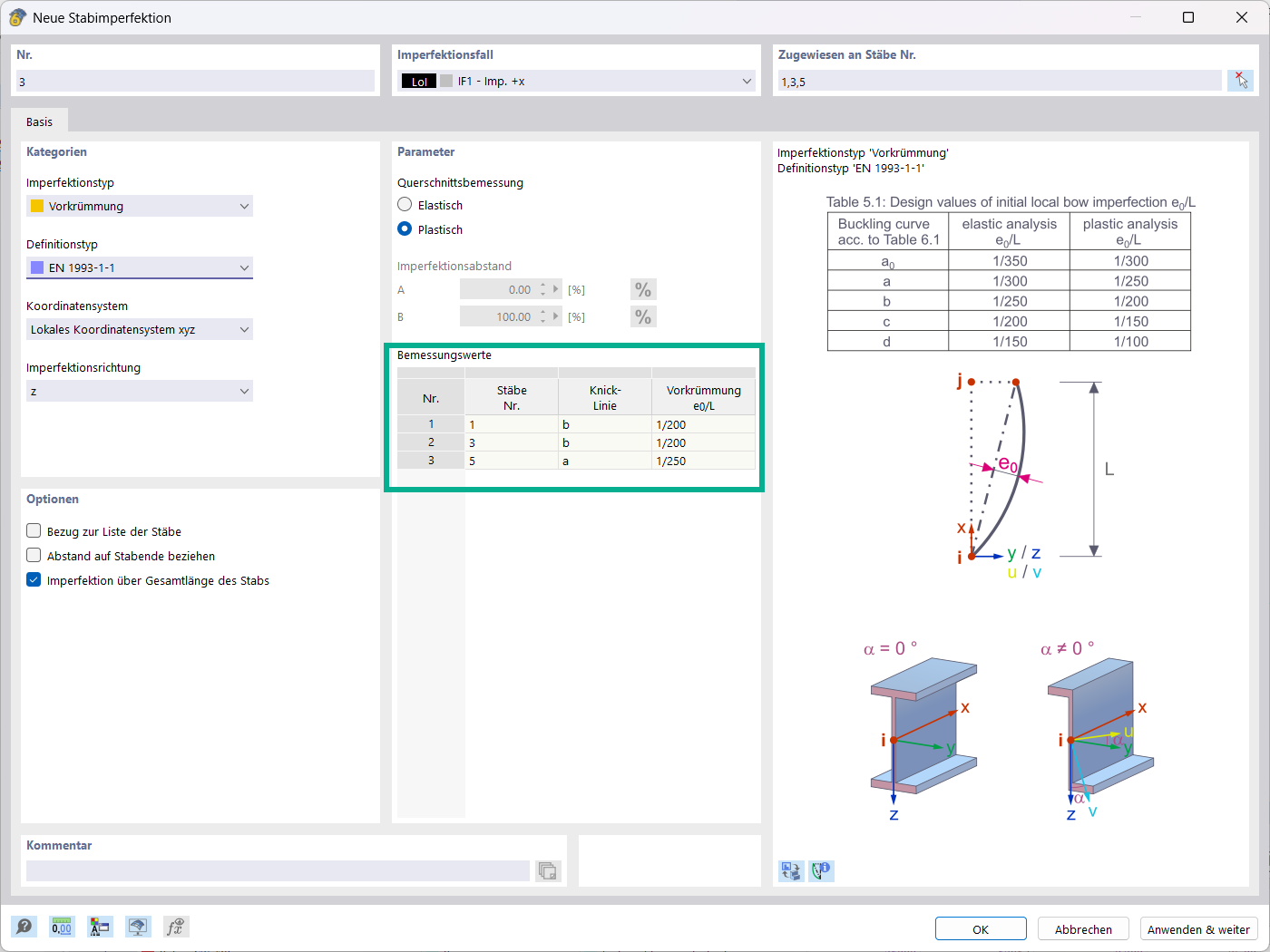Open the Imperfektionsfall dropdown
The image size is (1270, 952).
coord(577,81)
